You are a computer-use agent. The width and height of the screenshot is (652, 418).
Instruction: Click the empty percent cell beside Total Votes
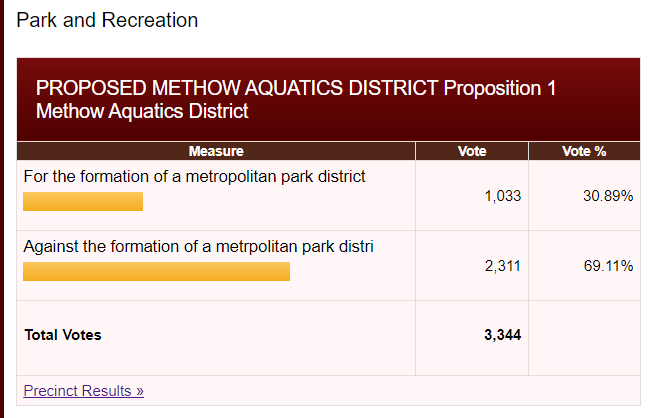pos(584,336)
